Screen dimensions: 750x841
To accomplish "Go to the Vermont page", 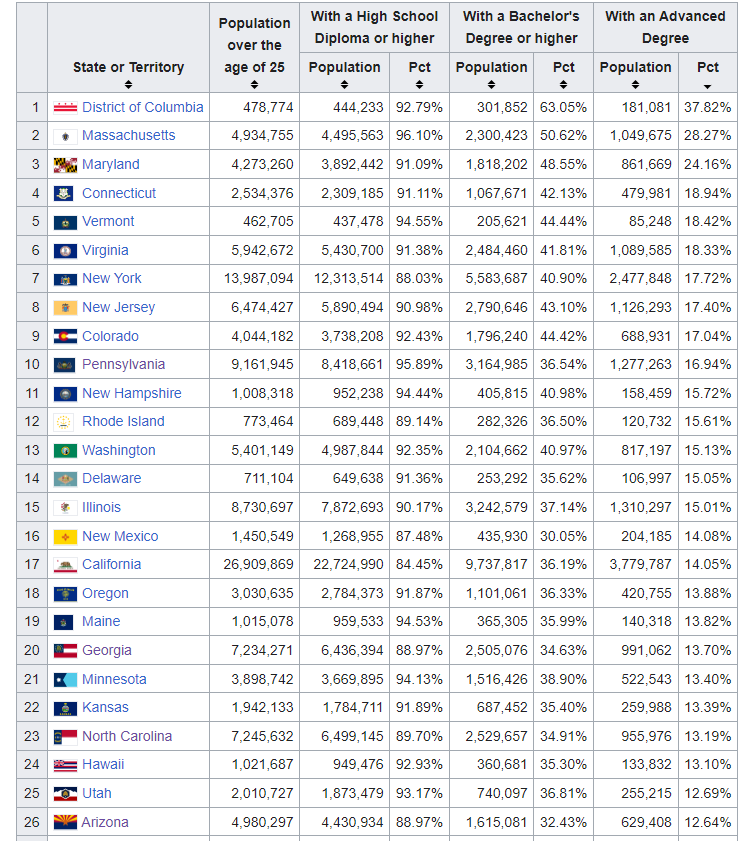I will pyautogui.click(x=108, y=221).
